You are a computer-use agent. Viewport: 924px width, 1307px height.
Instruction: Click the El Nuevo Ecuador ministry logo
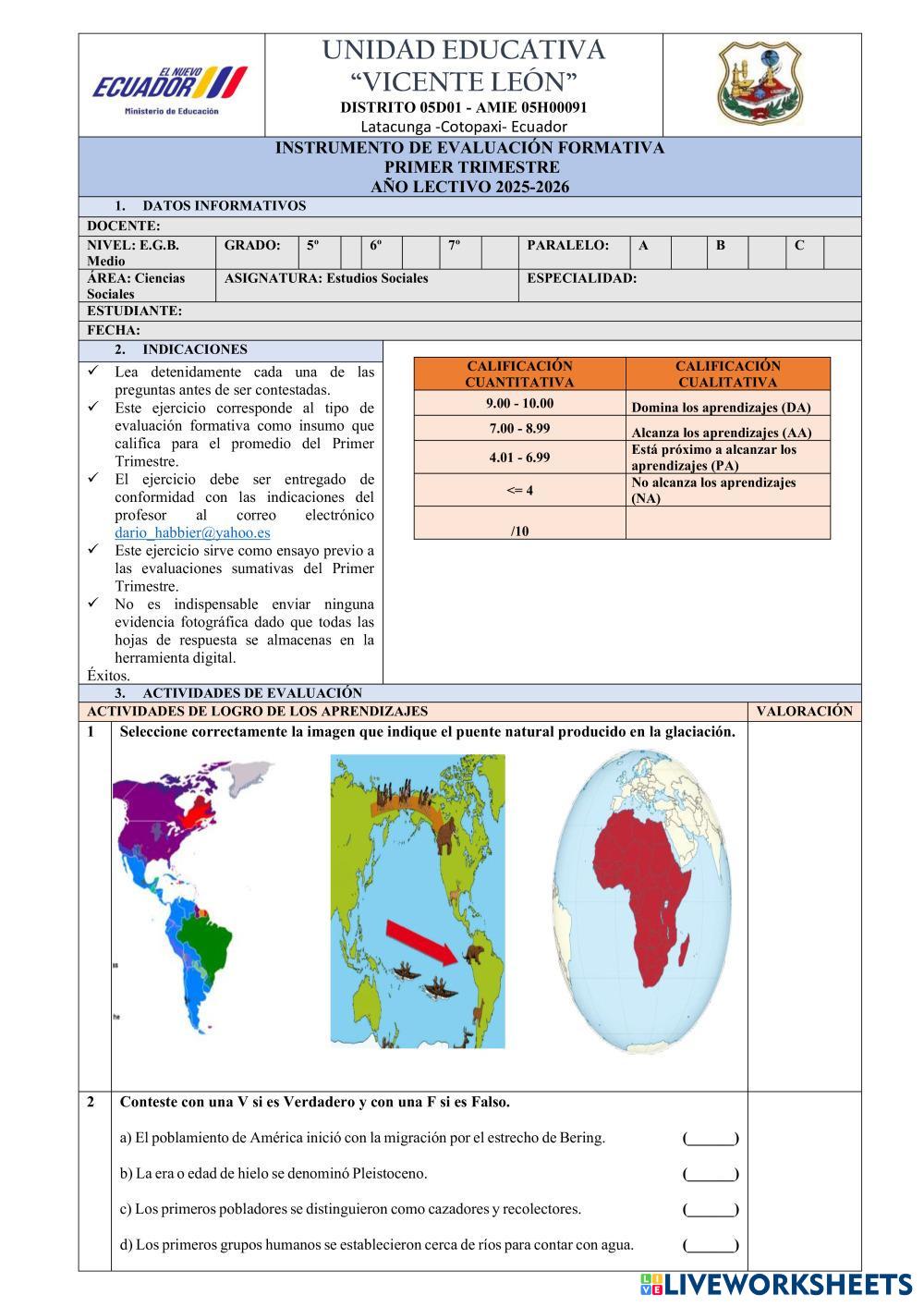click(170, 89)
